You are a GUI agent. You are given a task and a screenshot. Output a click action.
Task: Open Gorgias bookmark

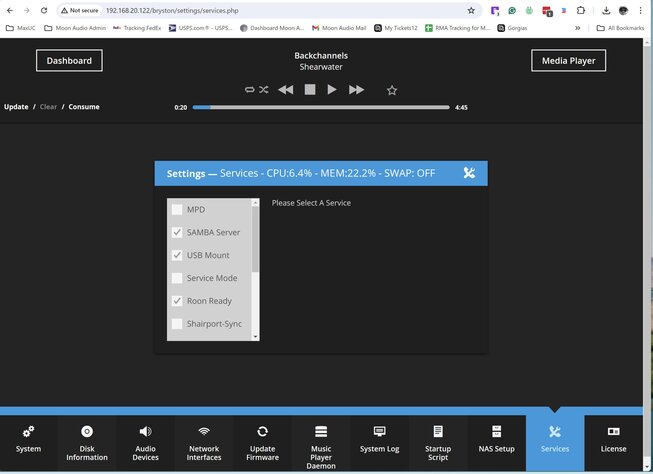512,28
